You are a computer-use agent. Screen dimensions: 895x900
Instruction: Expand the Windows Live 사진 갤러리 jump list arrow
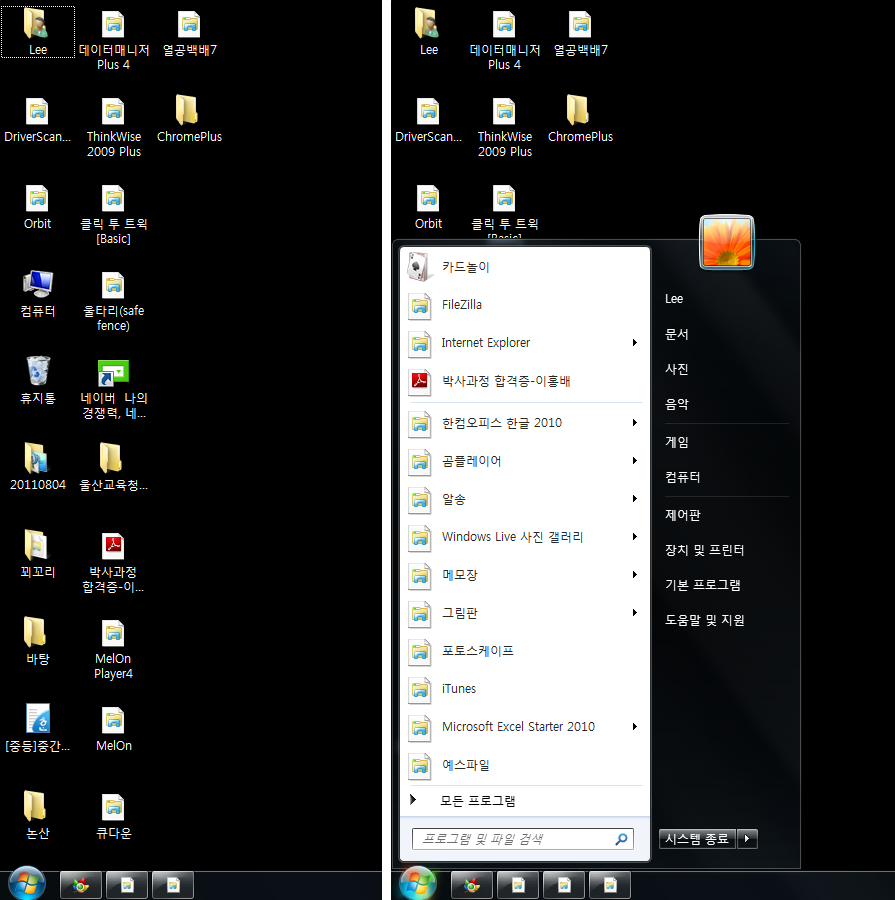[x=634, y=537]
